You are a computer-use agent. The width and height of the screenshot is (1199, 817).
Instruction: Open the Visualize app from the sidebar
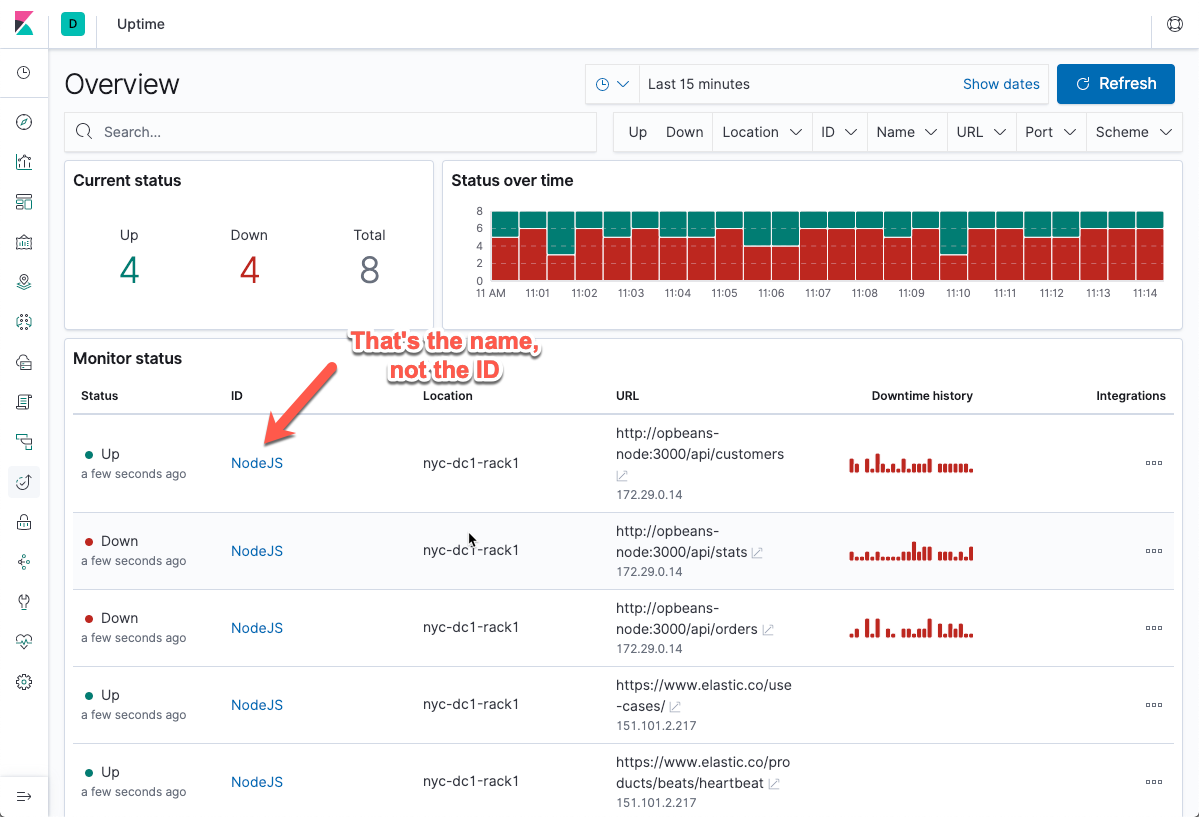[23, 161]
